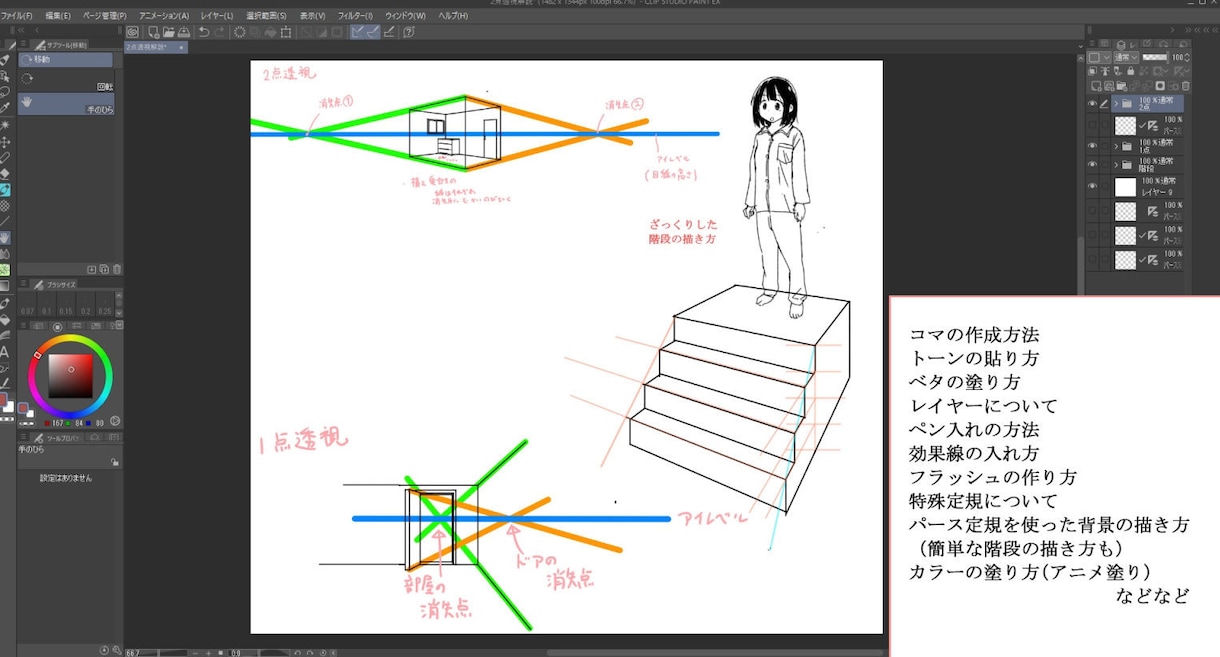Click duplicate sub tool icon

pyautogui.click(x=104, y=269)
